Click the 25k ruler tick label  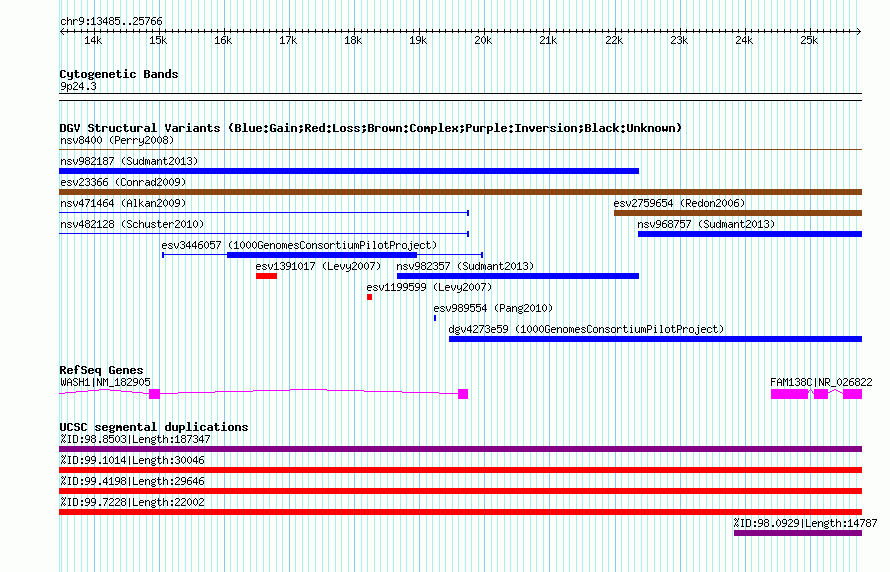[x=809, y=40]
